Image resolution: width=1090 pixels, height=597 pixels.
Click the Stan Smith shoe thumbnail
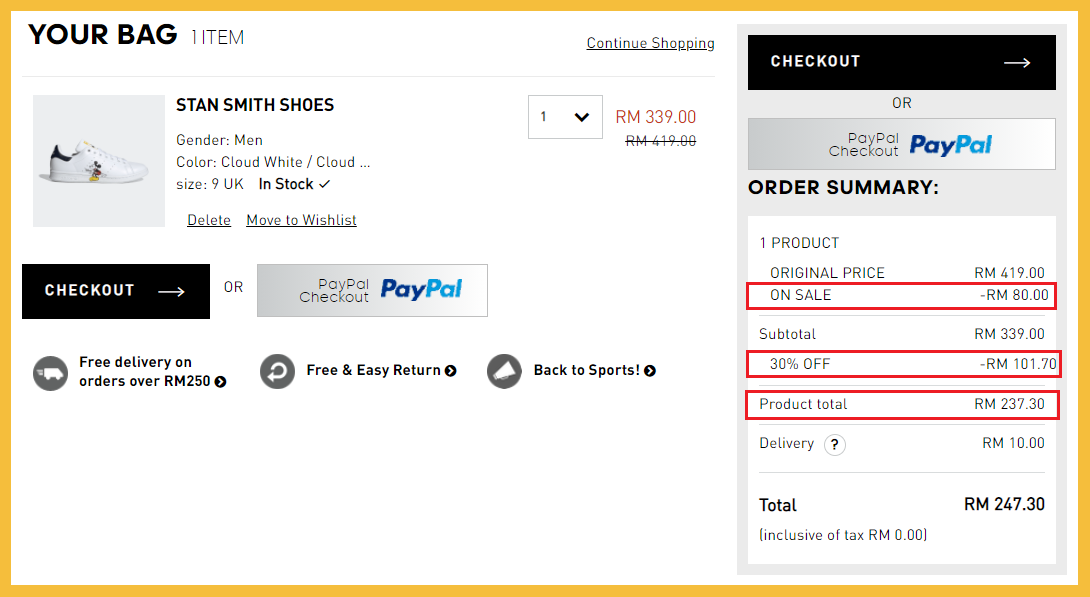coord(98,161)
